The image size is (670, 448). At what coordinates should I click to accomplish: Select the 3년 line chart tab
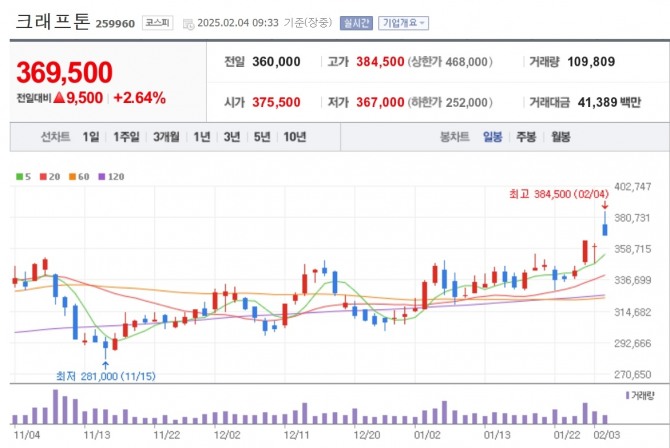pos(232,137)
